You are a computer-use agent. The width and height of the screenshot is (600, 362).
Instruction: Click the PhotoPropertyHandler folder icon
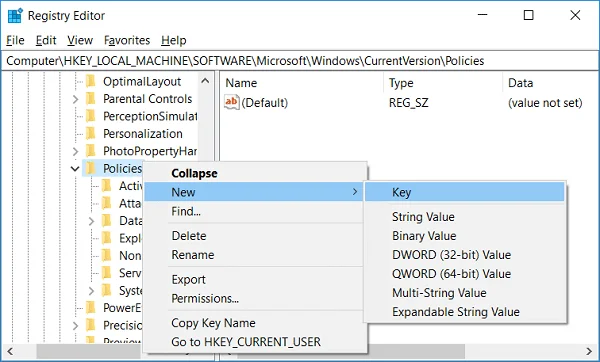pyautogui.click(x=91, y=151)
